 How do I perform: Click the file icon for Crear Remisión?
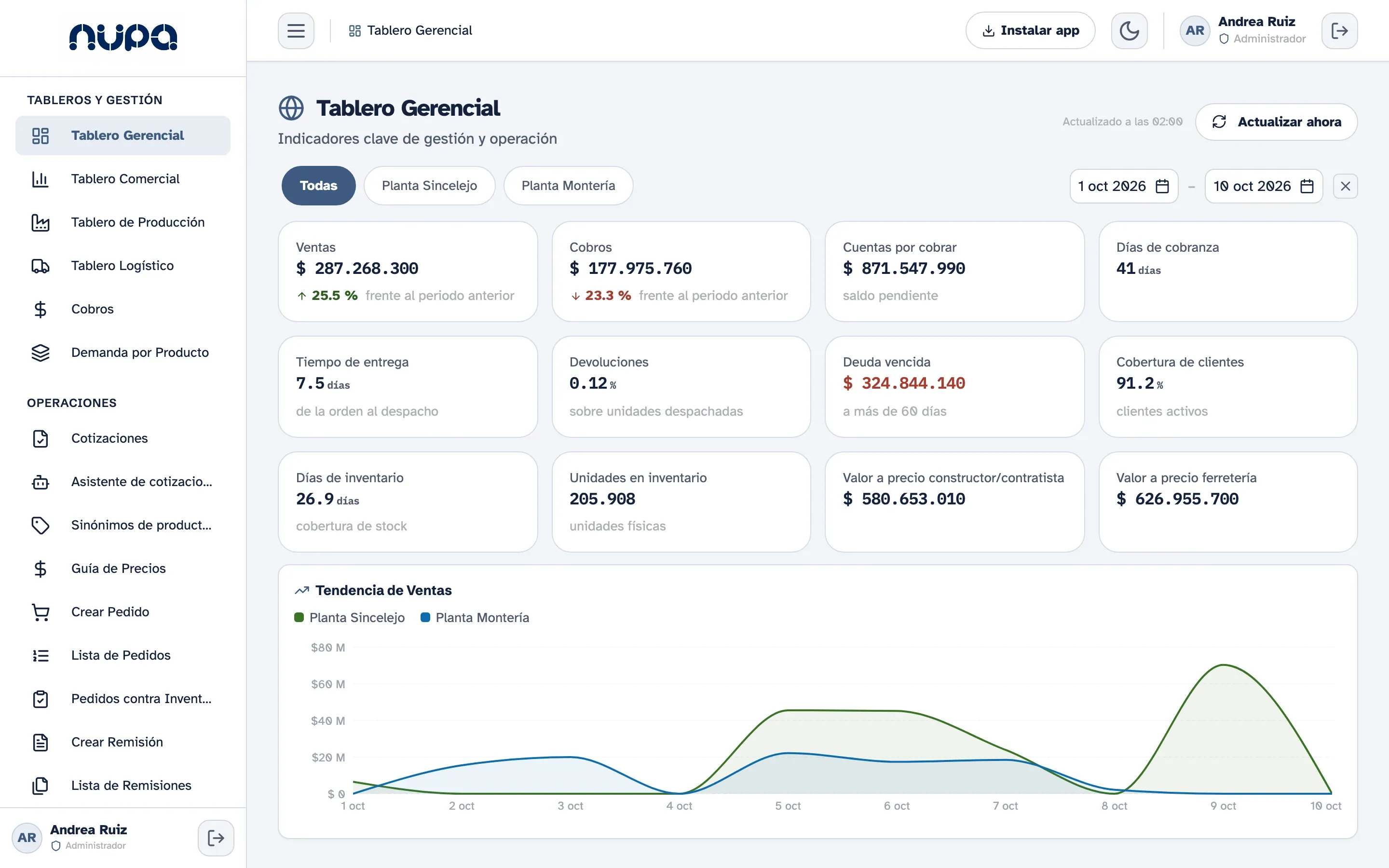[40, 742]
